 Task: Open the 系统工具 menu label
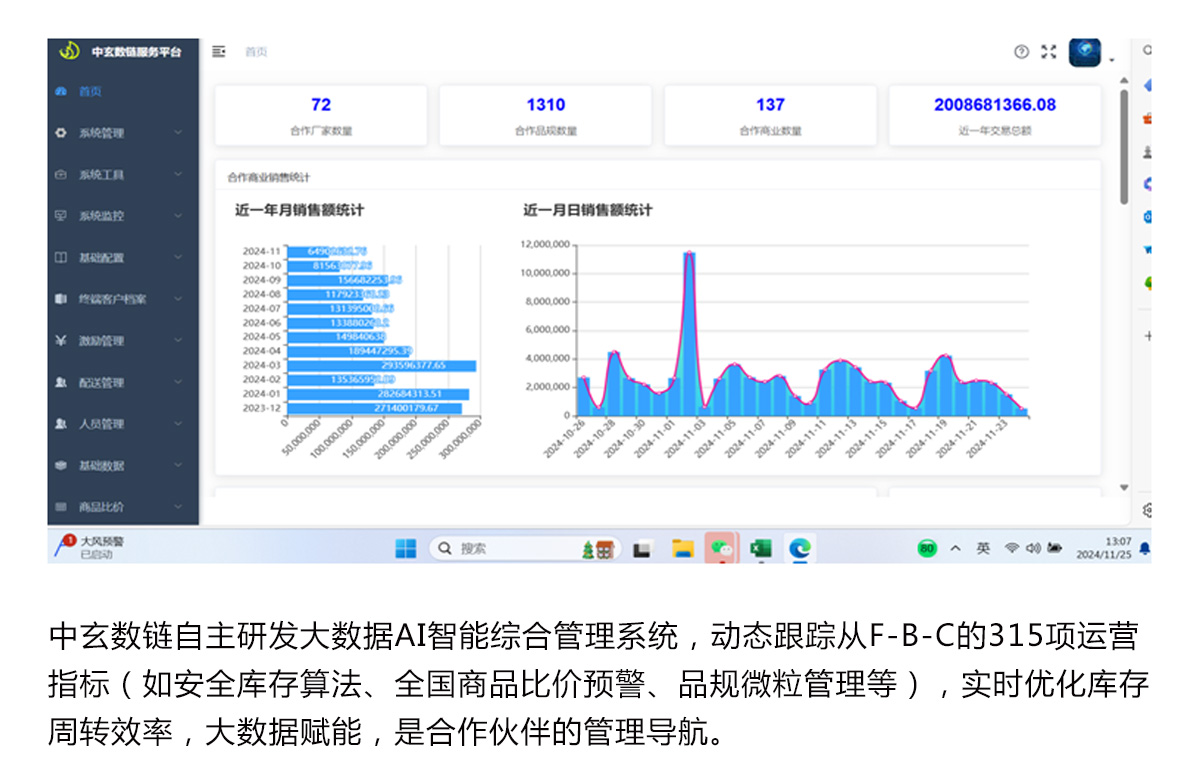(x=102, y=175)
